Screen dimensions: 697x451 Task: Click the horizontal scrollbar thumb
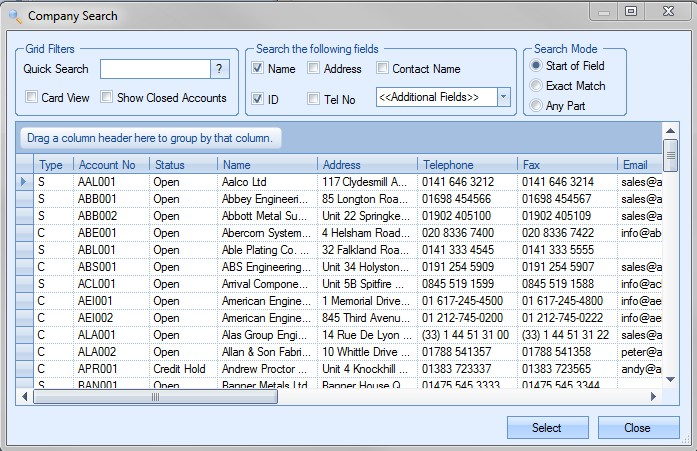(155, 397)
